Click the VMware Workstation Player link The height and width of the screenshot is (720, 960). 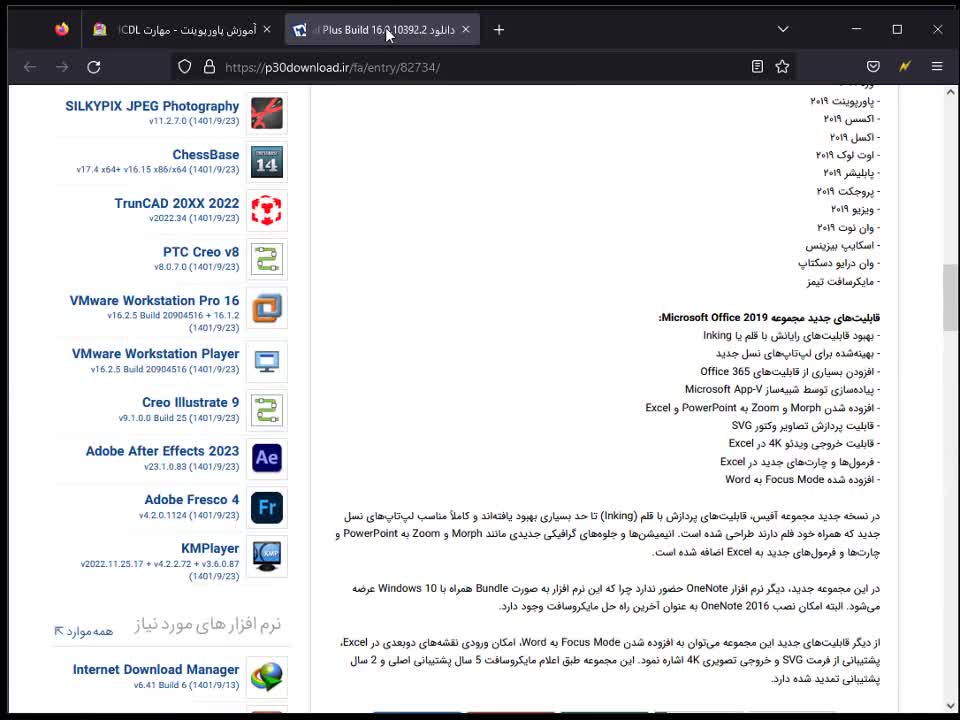(x=154, y=353)
